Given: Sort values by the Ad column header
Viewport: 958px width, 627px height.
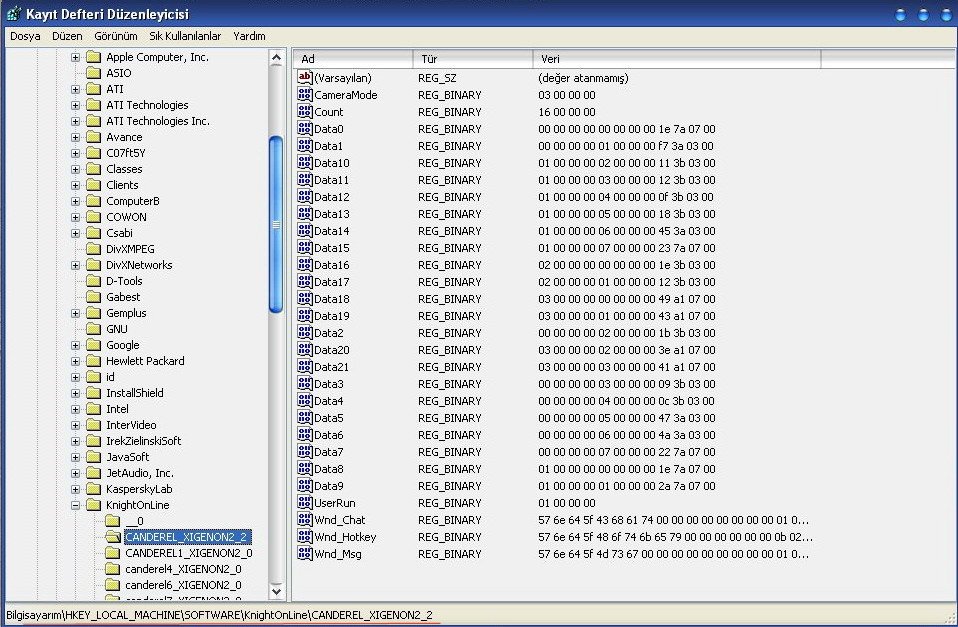Looking at the screenshot, I should (353, 59).
